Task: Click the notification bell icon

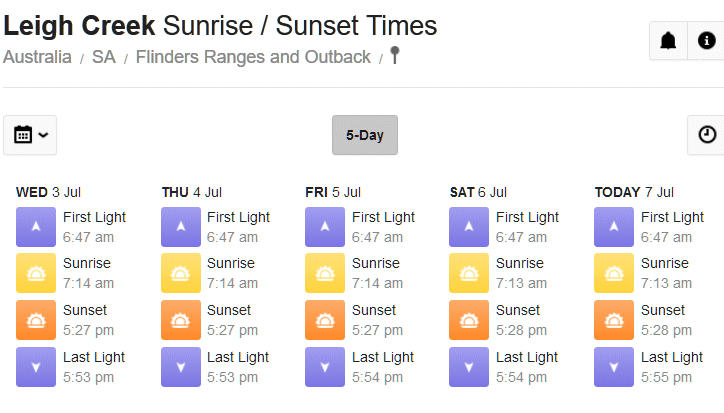Action: pos(668,41)
